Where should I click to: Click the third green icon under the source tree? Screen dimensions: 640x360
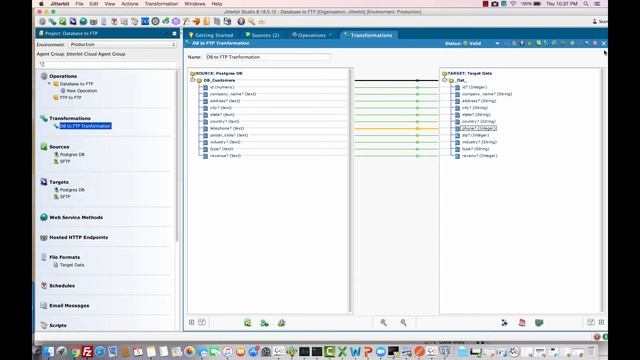coord(281,323)
